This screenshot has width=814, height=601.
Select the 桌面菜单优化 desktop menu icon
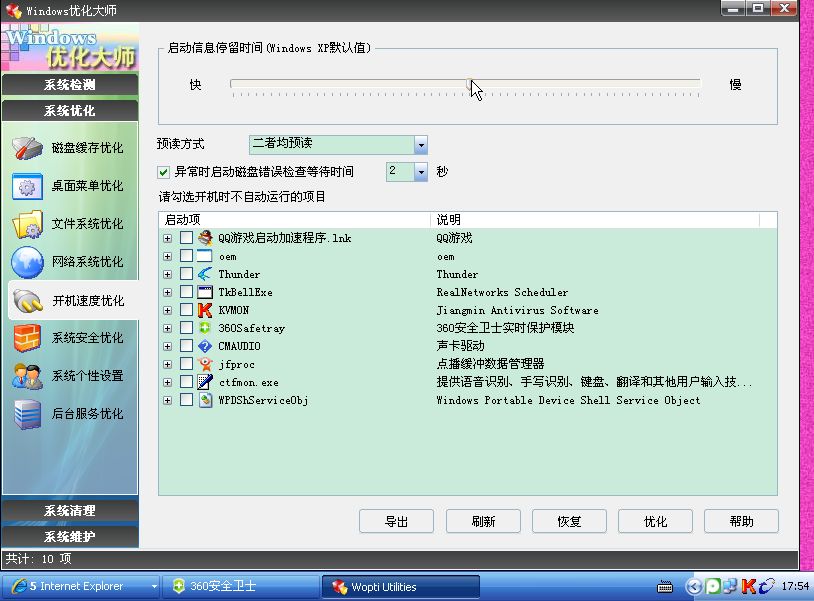(x=27, y=186)
